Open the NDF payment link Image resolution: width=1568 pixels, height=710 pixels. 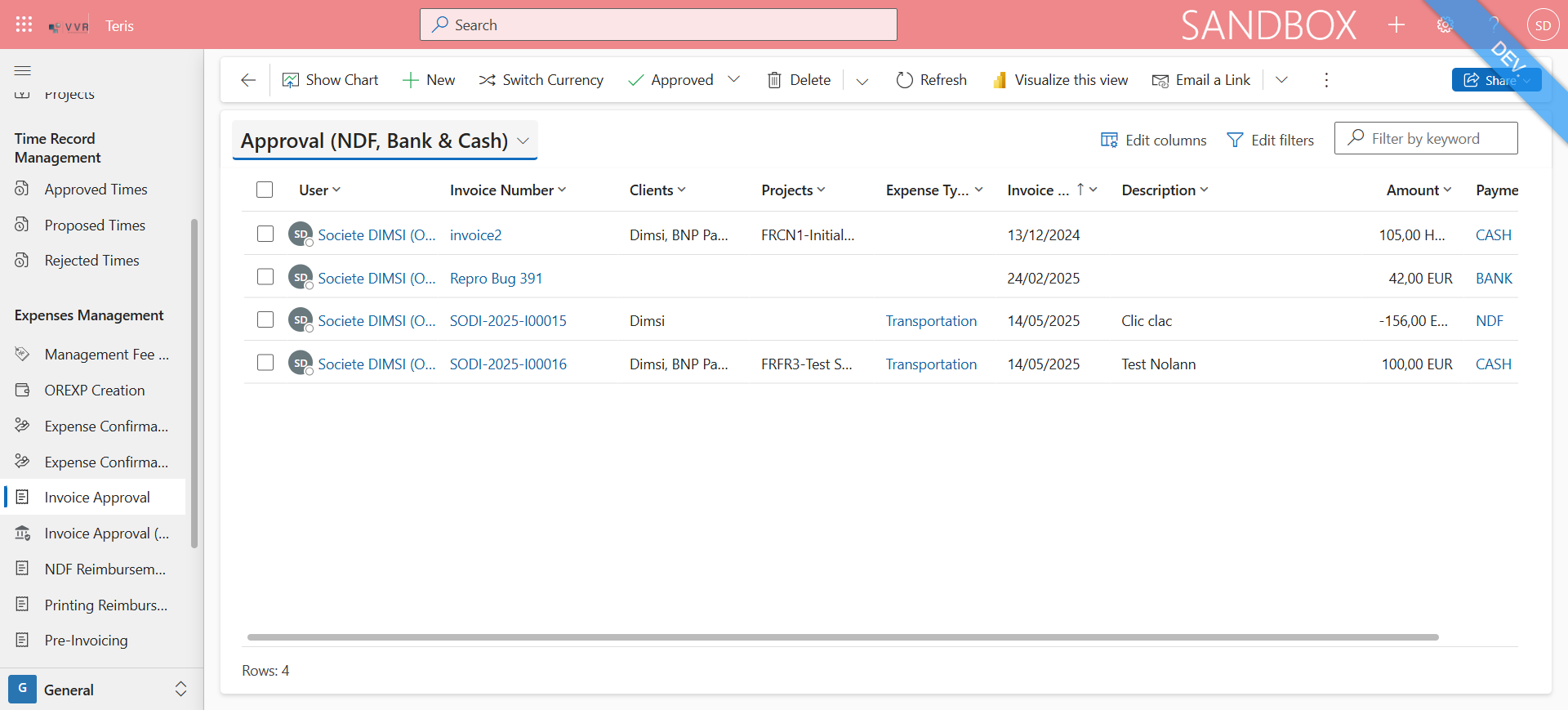(x=1489, y=321)
